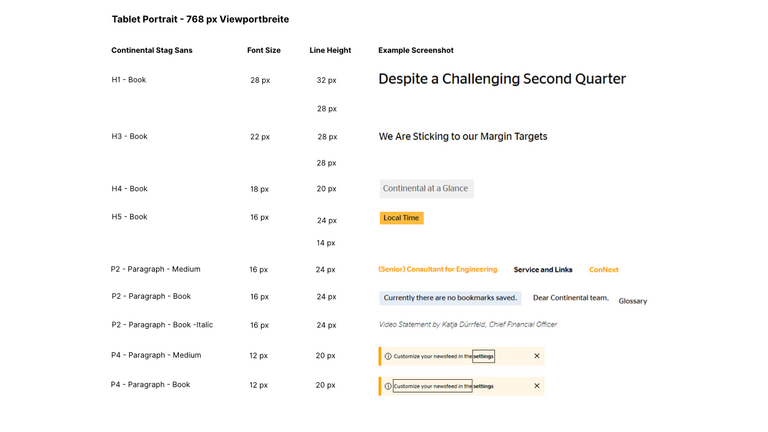This screenshot has width=768, height=432.
Task: Click the orange Local Time badge
Action: point(401,218)
